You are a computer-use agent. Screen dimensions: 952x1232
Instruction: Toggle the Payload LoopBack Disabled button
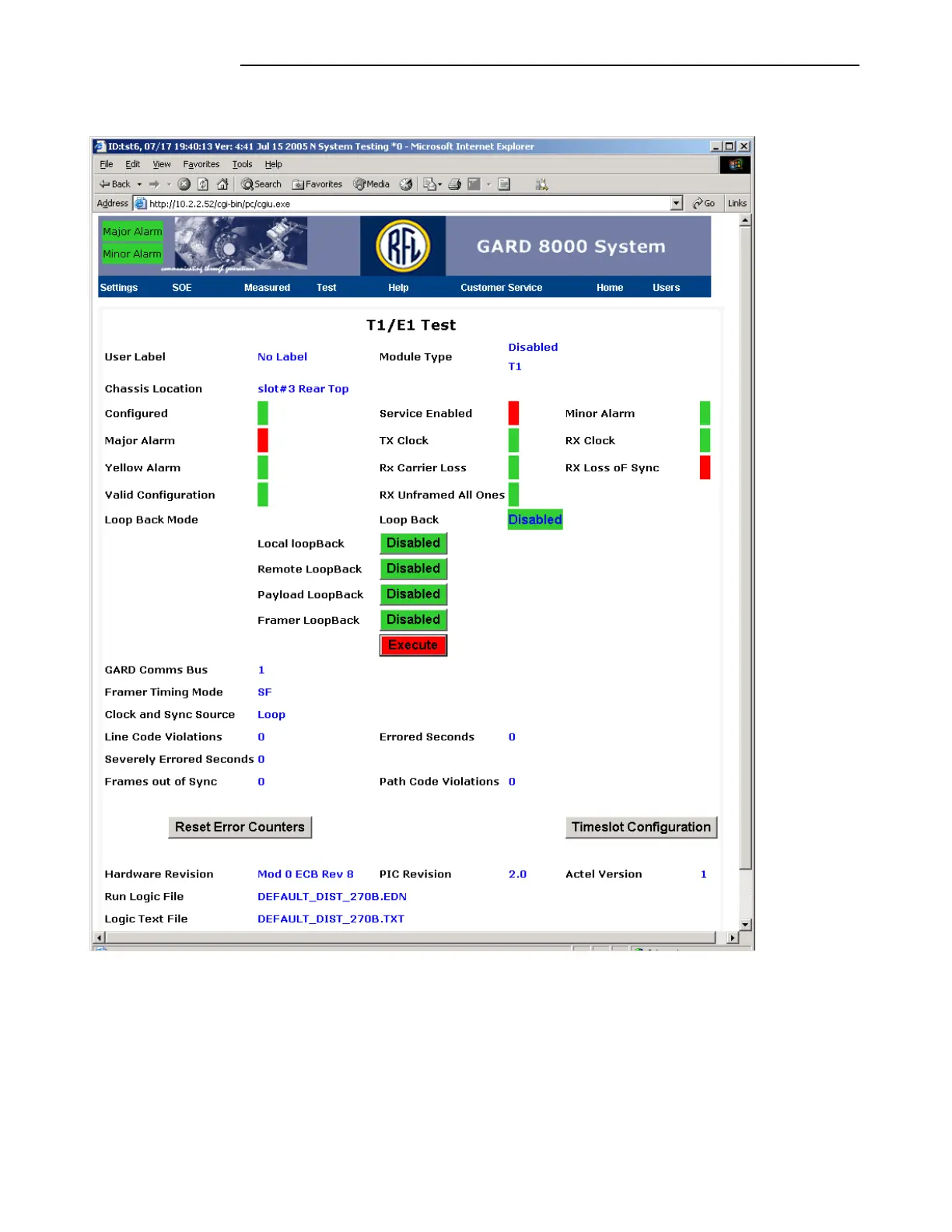pos(414,595)
